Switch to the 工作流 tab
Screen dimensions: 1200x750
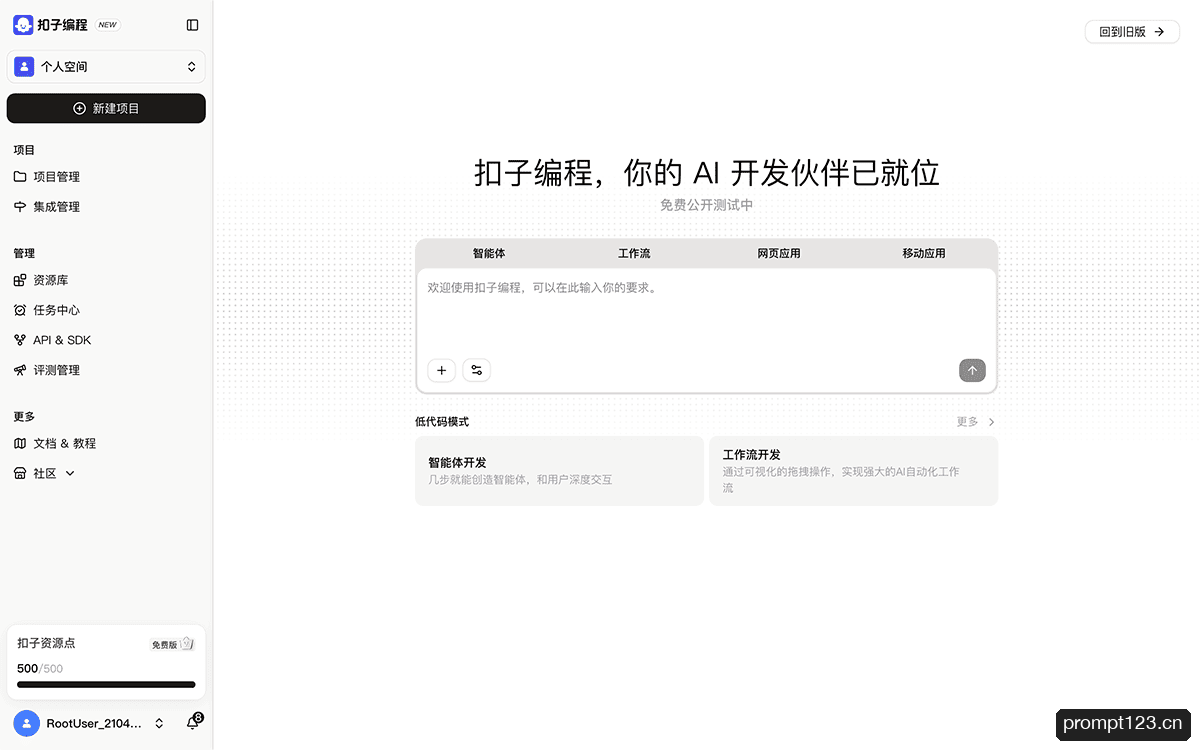click(x=634, y=253)
